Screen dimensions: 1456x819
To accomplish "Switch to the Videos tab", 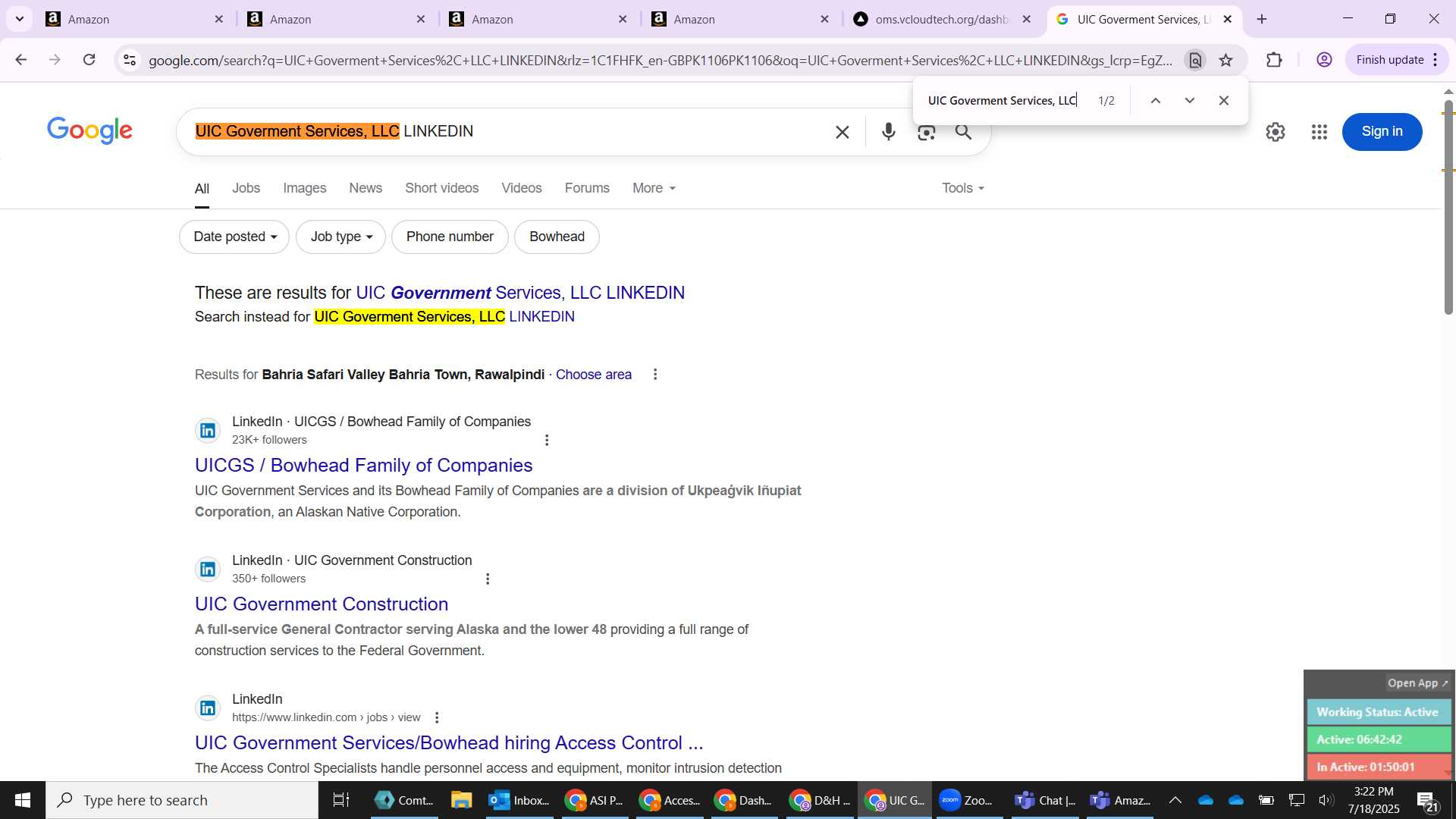I will pos(522,188).
